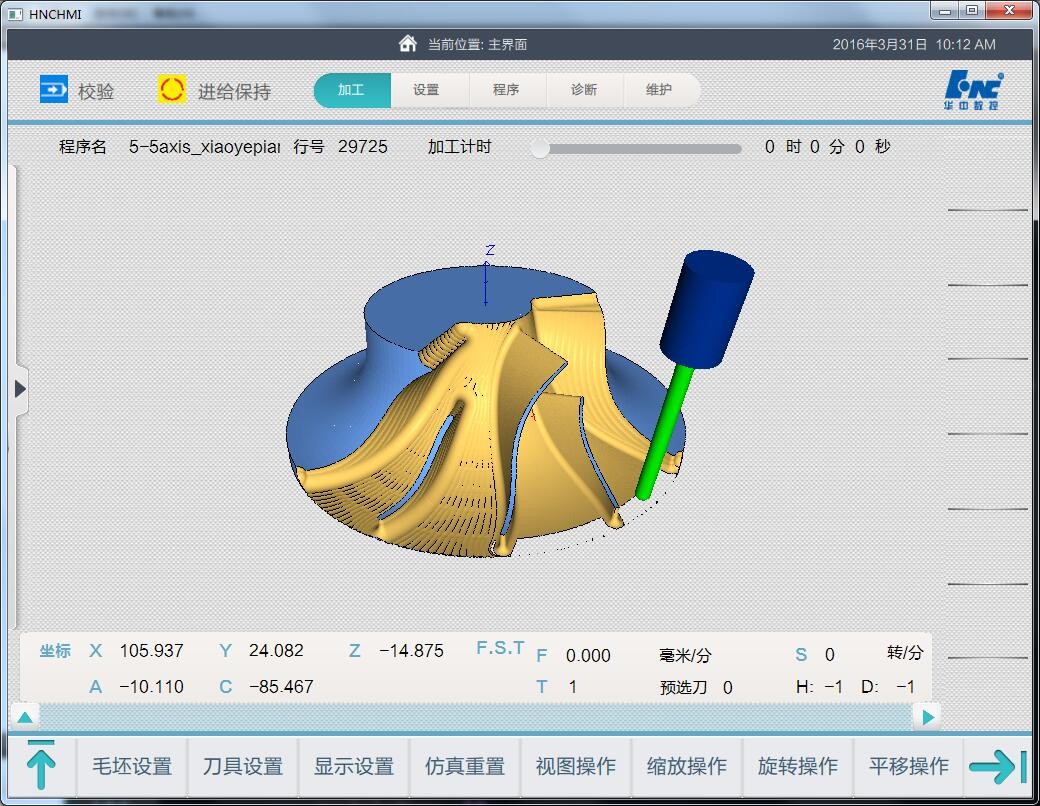Open the 维护 tab
The height and width of the screenshot is (806, 1040).
[x=659, y=90]
